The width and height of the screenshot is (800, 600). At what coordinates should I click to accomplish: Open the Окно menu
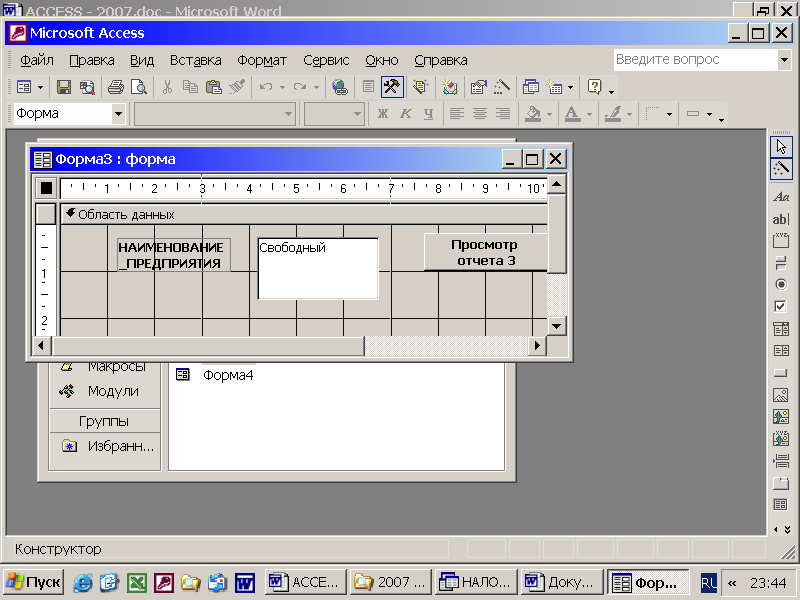click(x=382, y=60)
